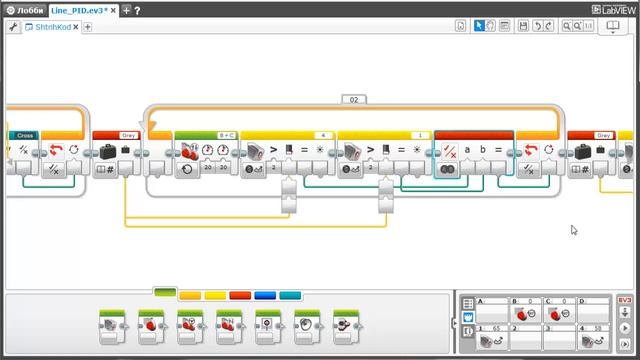Viewport: 640px width, 360px height.
Task: Close the ShtrihKod program tab
Action: point(76,27)
